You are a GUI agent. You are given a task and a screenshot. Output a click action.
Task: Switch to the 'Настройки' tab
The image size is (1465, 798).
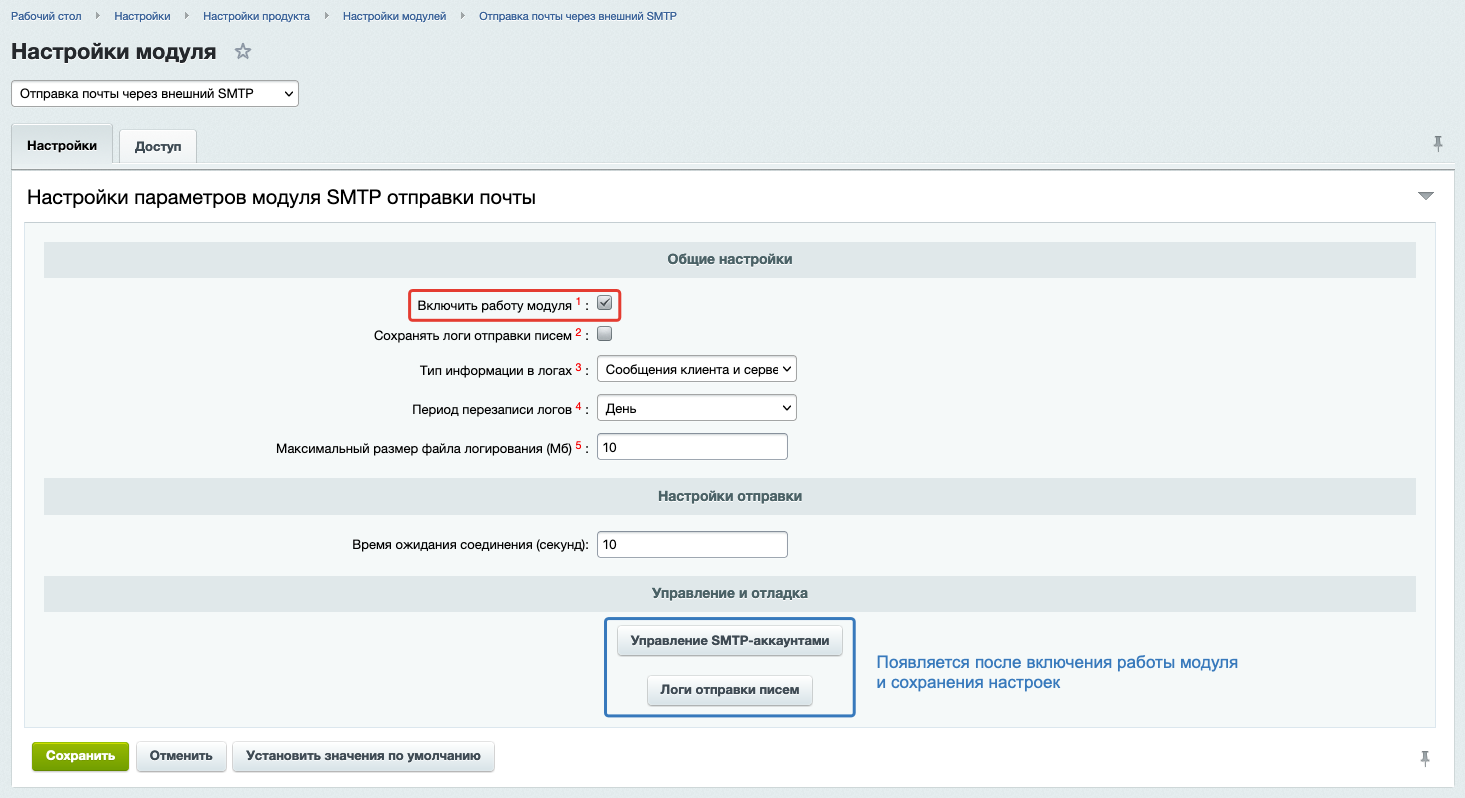click(x=62, y=145)
